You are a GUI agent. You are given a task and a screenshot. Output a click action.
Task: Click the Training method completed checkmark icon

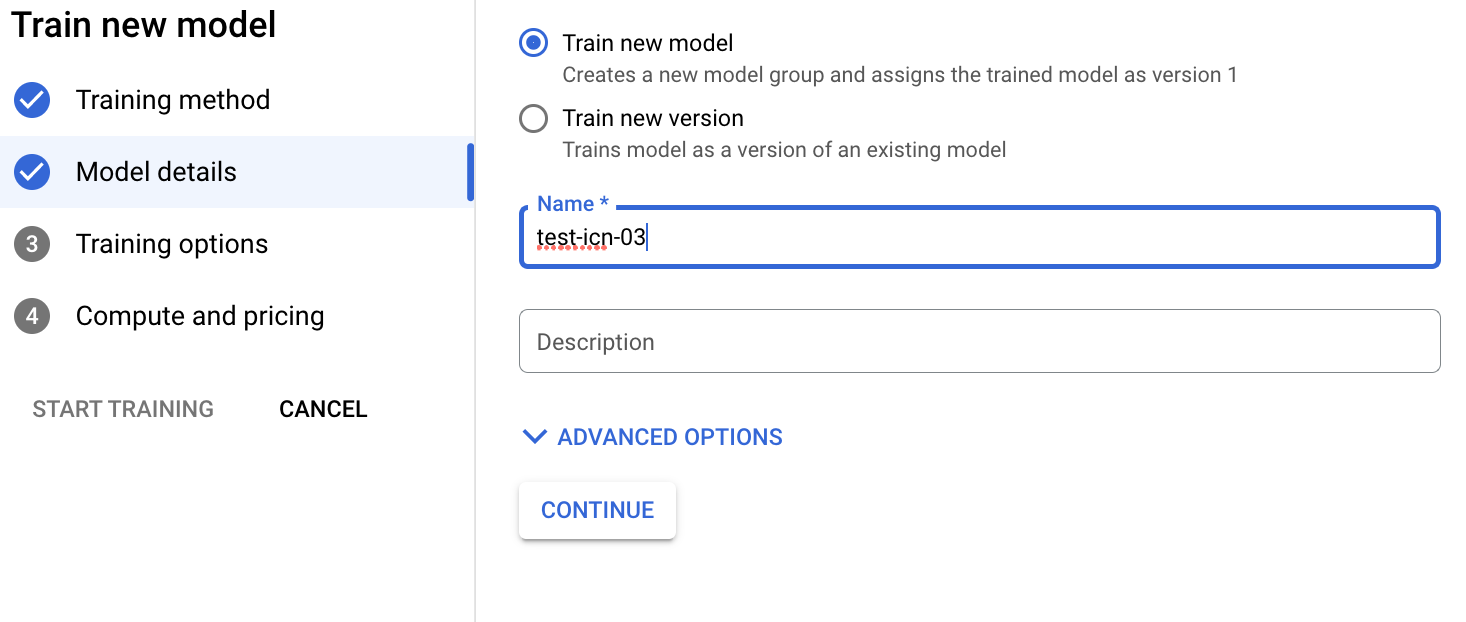point(31,99)
